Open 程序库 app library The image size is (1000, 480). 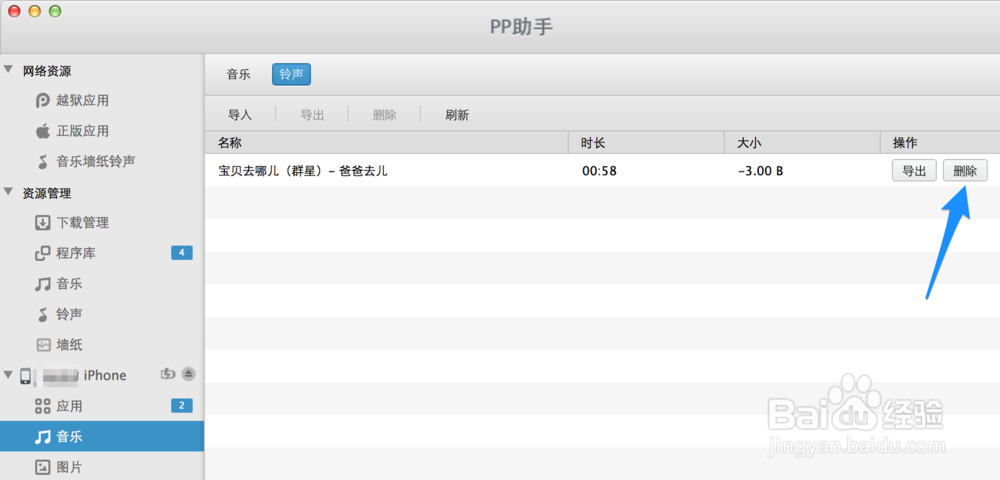pyautogui.click(x=76, y=253)
